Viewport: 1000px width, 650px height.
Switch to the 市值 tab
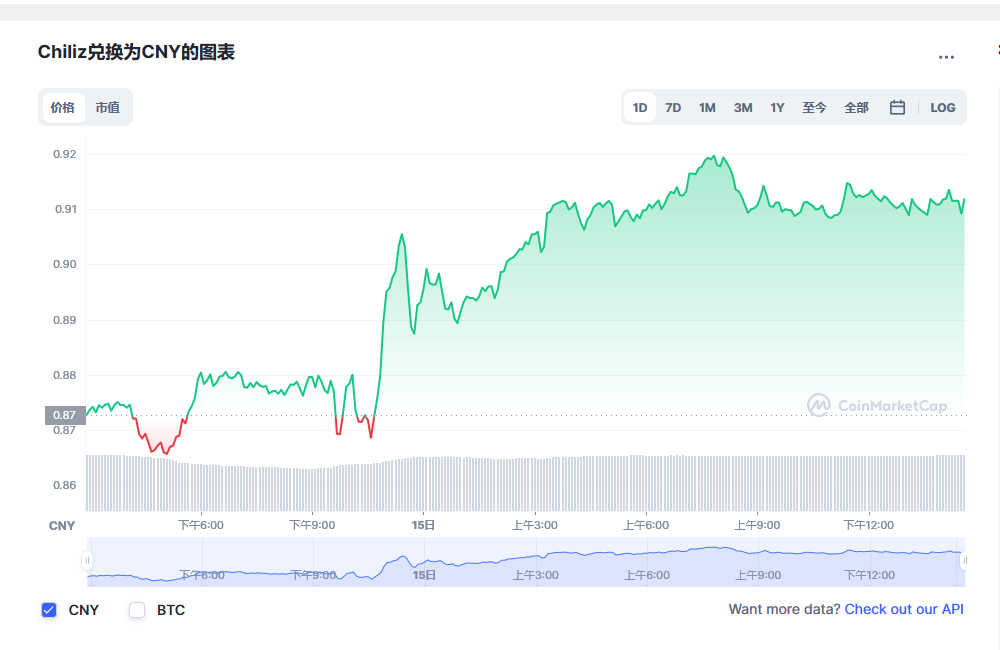point(107,107)
